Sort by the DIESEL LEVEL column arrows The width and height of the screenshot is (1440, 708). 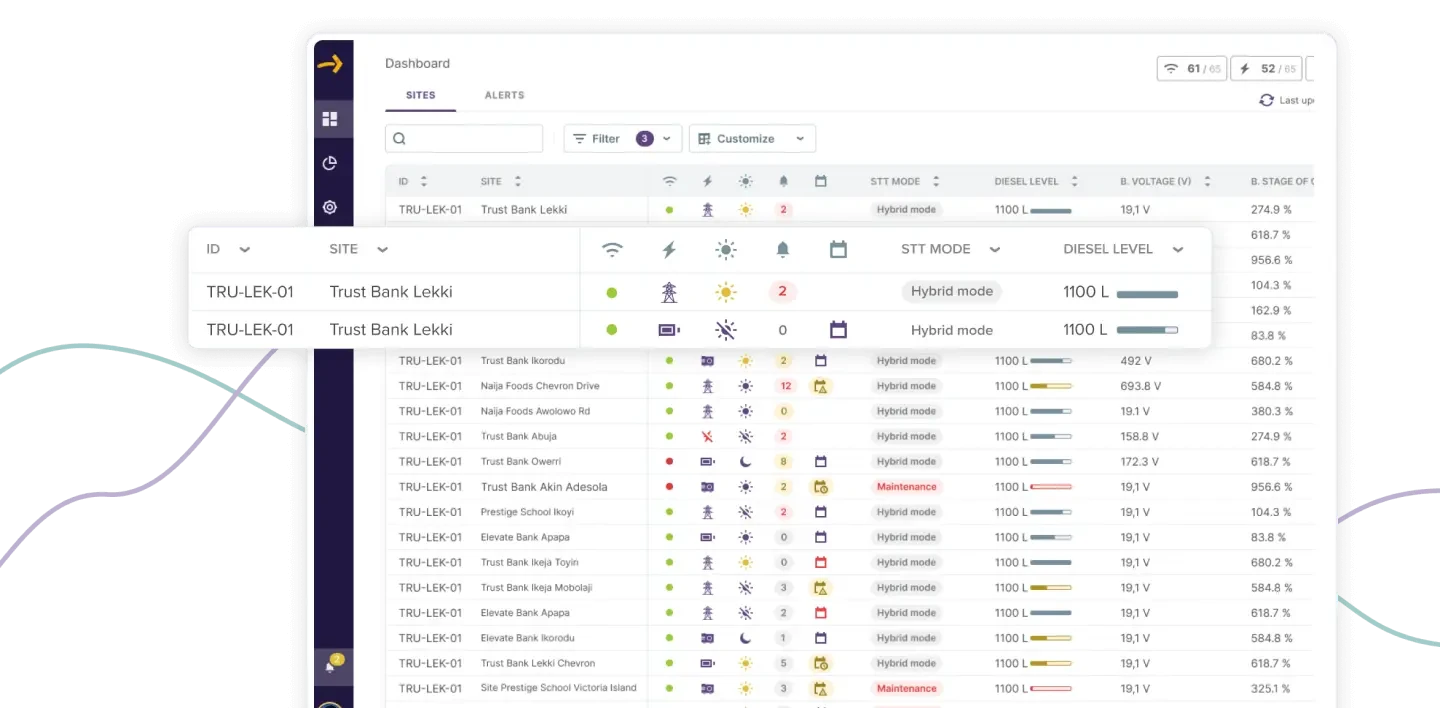click(x=1074, y=182)
